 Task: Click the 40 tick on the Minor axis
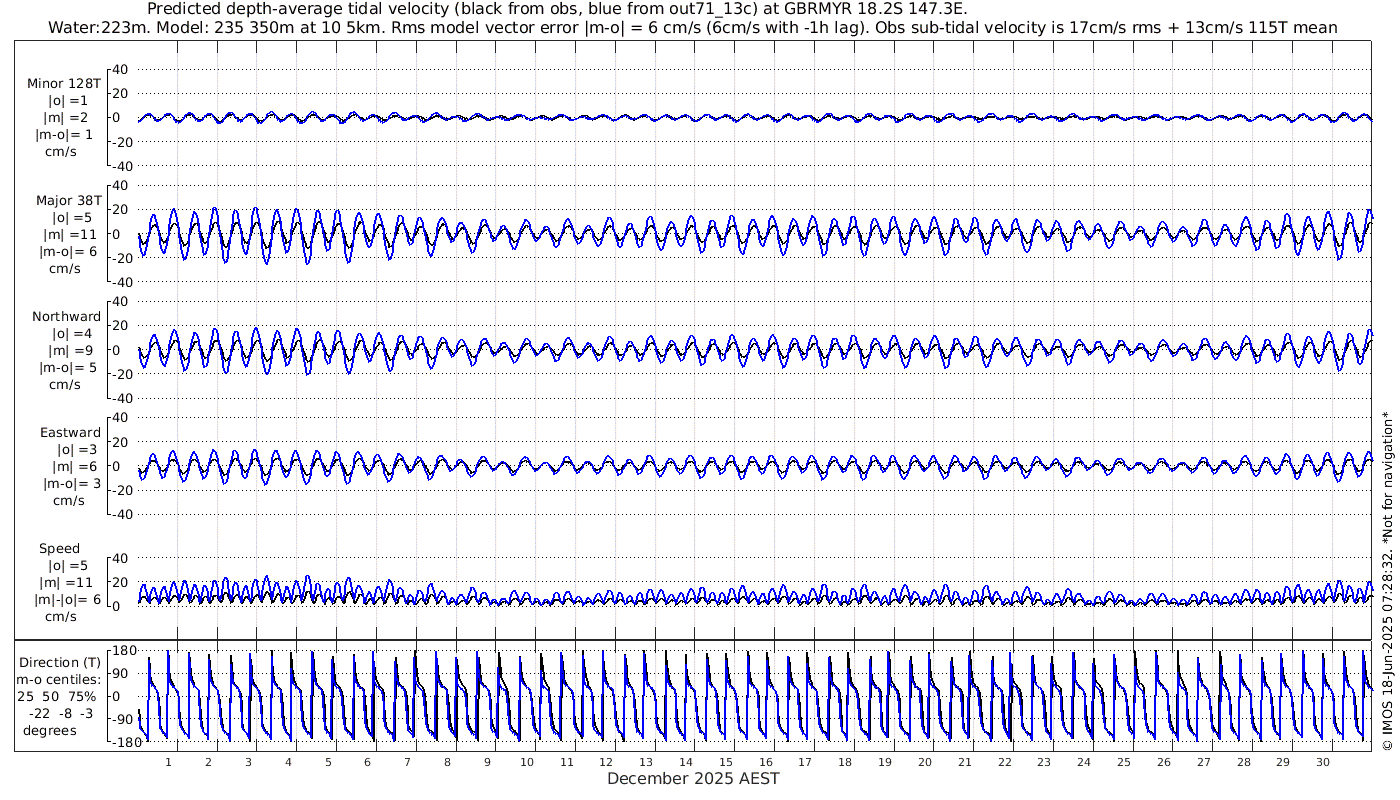pyautogui.click(x=120, y=69)
